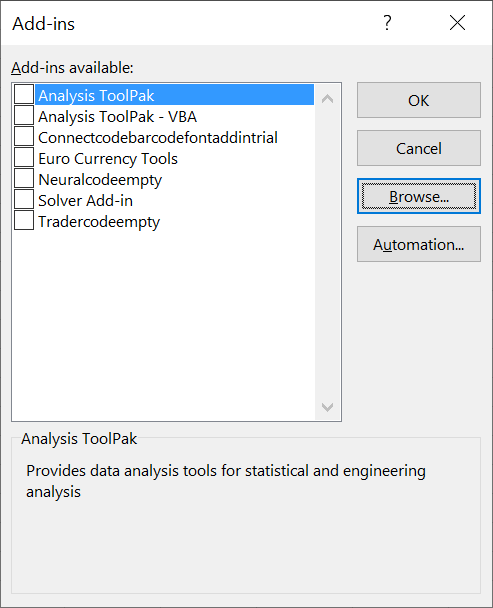Click the help question mark icon
Image resolution: width=493 pixels, height=608 pixels.
tap(387, 23)
